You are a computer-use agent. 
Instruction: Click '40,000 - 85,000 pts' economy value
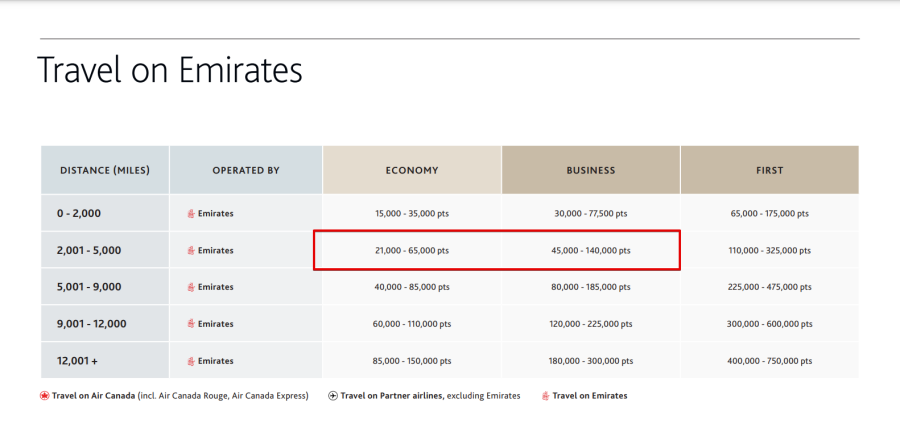tap(412, 287)
